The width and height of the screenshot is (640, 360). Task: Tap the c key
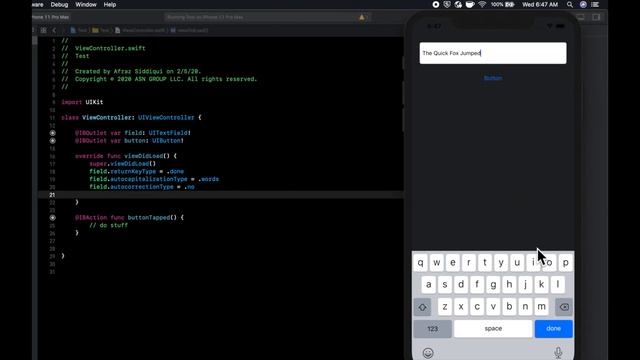pos(477,307)
